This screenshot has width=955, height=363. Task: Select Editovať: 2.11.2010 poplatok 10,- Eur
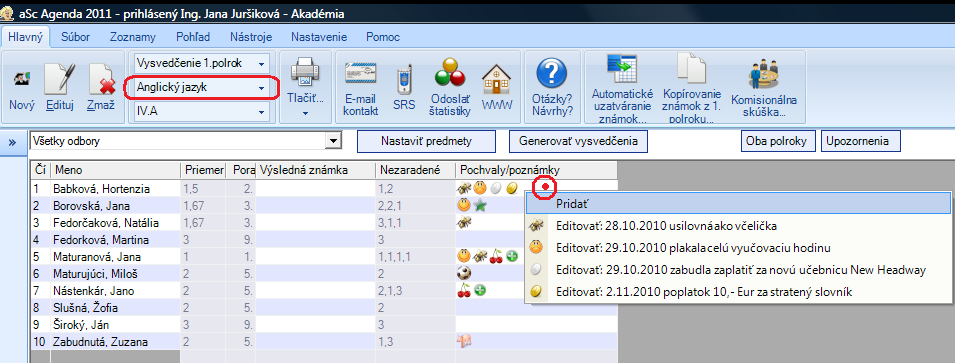coord(738,292)
